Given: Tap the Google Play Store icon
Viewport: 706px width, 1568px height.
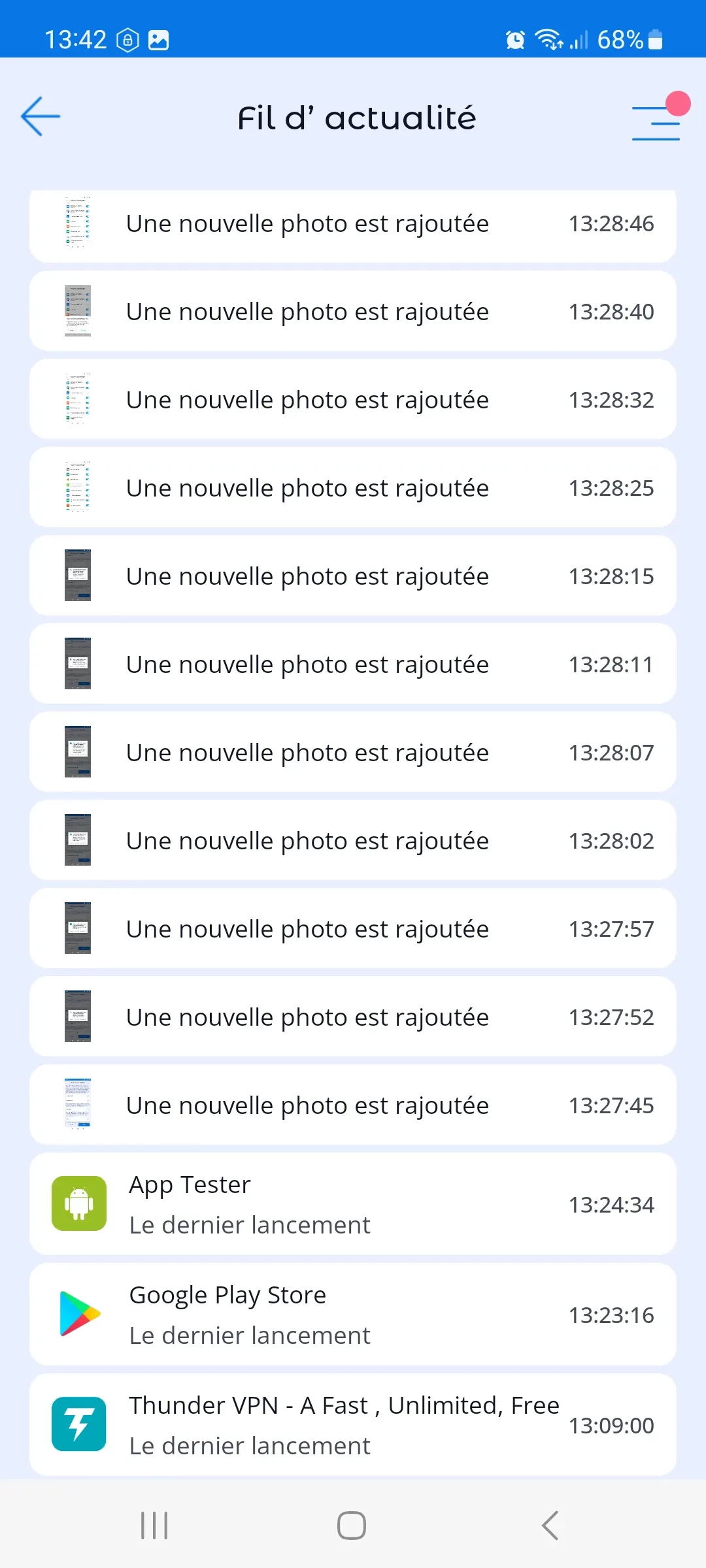Looking at the screenshot, I should (79, 1314).
